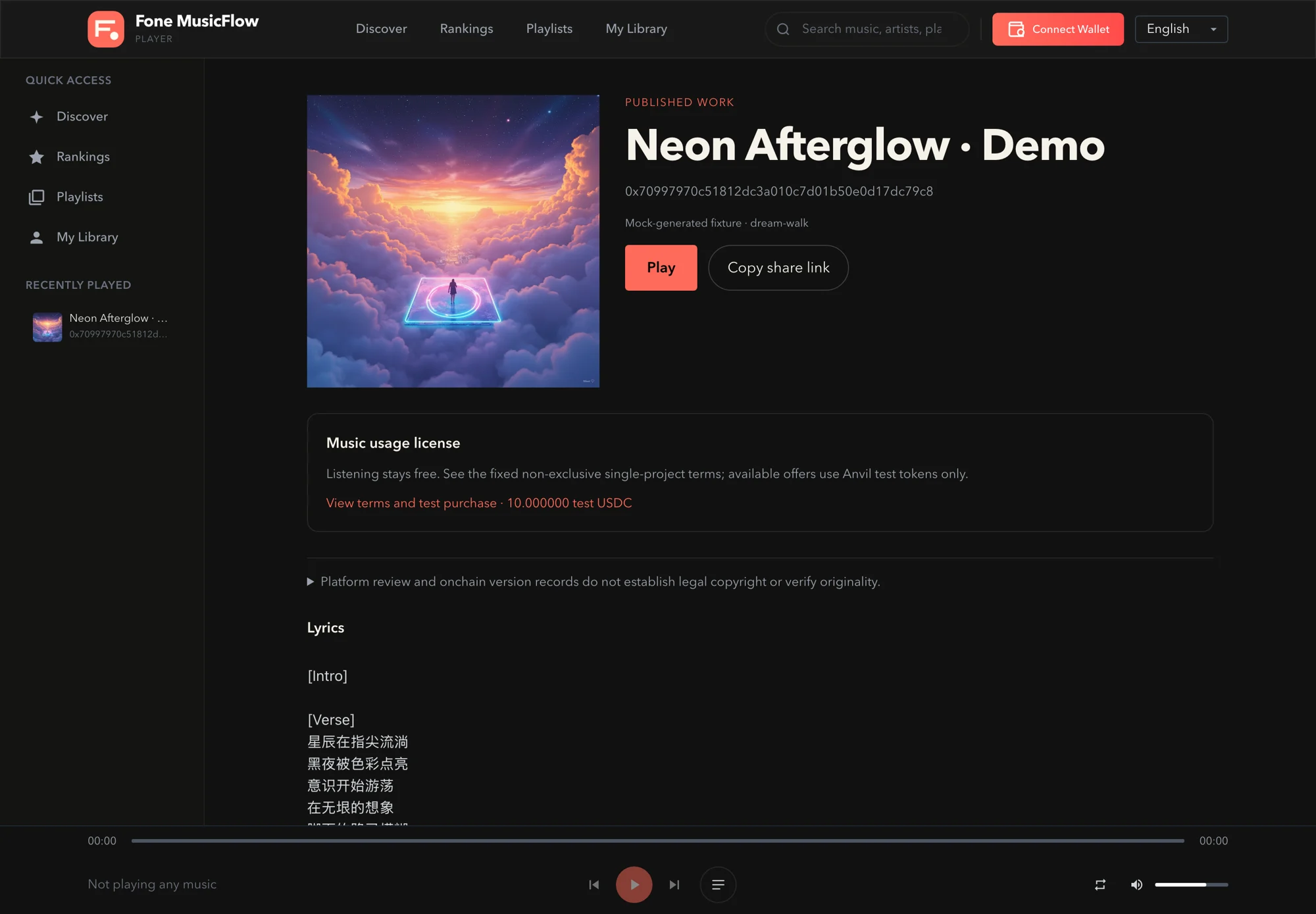Open Rankings via the sidebar star icon
The width and height of the screenshot is (1316, 914).
click(x=37, y=157)
